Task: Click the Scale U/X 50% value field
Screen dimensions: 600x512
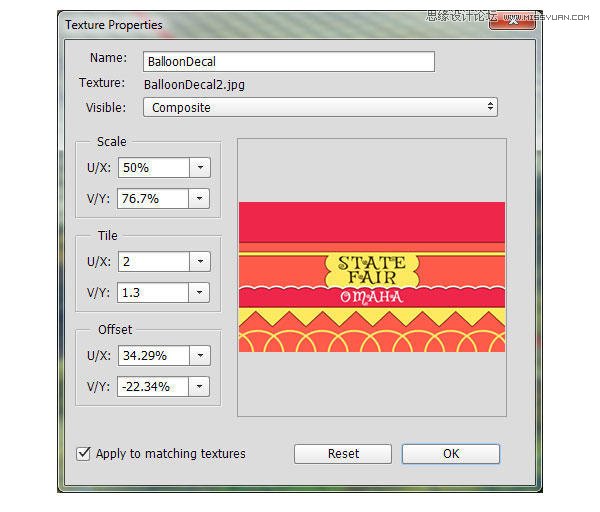Action: (x=154, y=168)
